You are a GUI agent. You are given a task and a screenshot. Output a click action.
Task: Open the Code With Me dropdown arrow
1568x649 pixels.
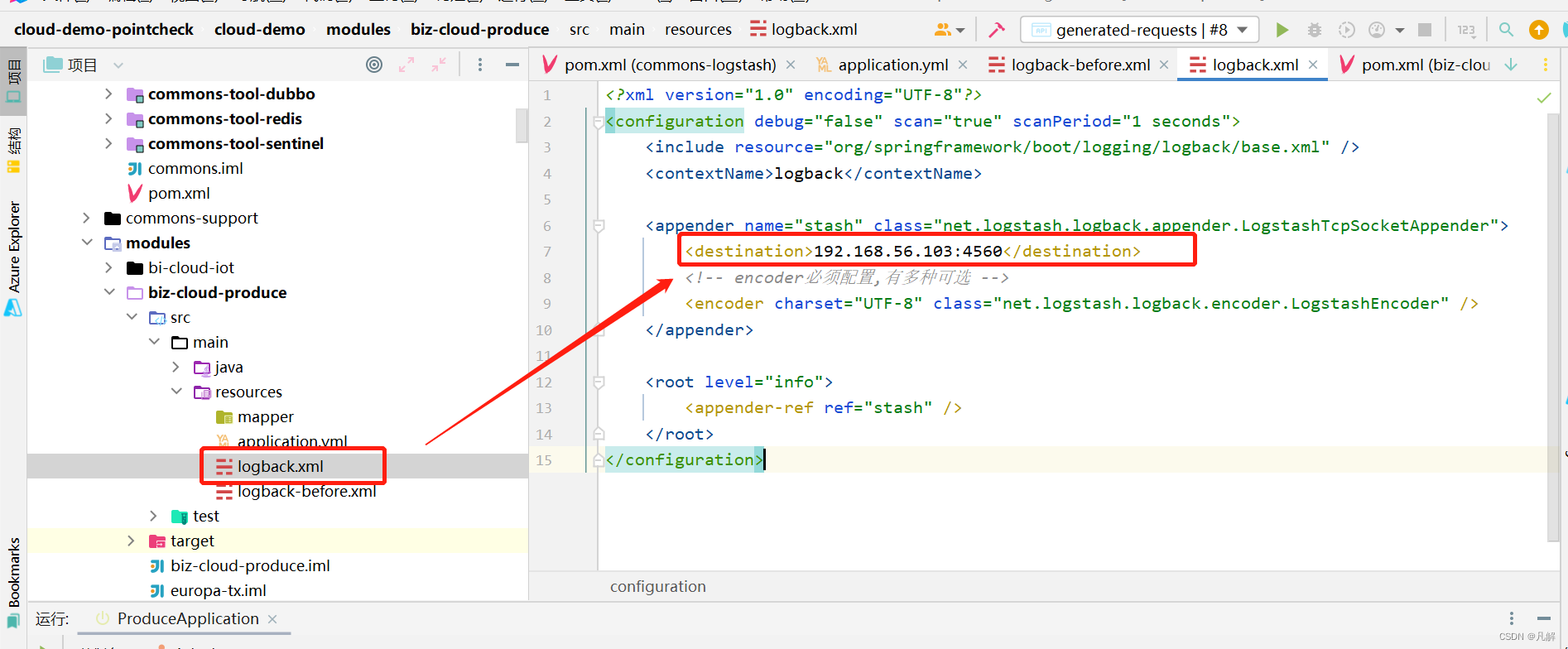point(960,31)
